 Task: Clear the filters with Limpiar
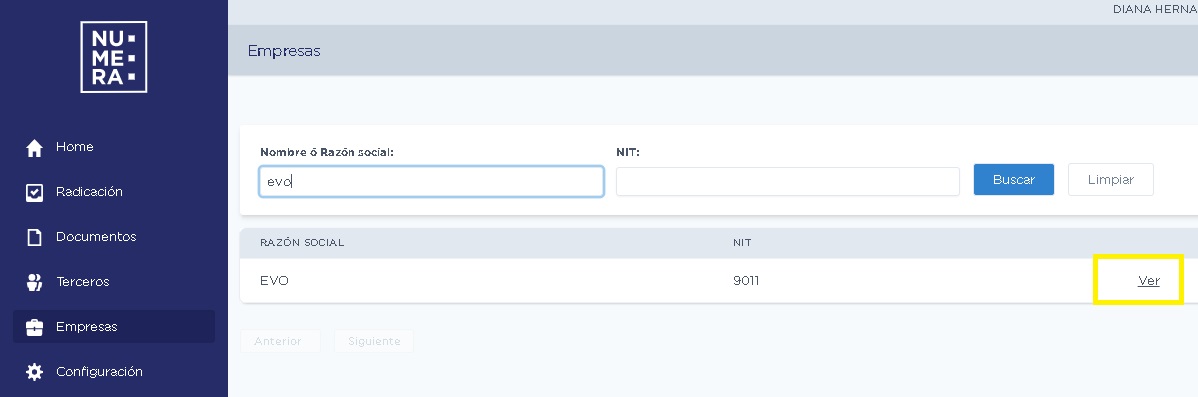click(1110, 179)
